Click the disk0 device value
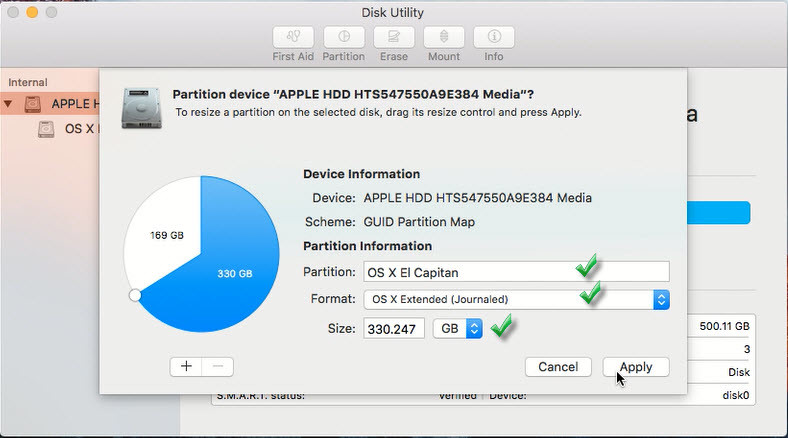Viewport: 788px width, 438px height. click(x=736, y=395)
